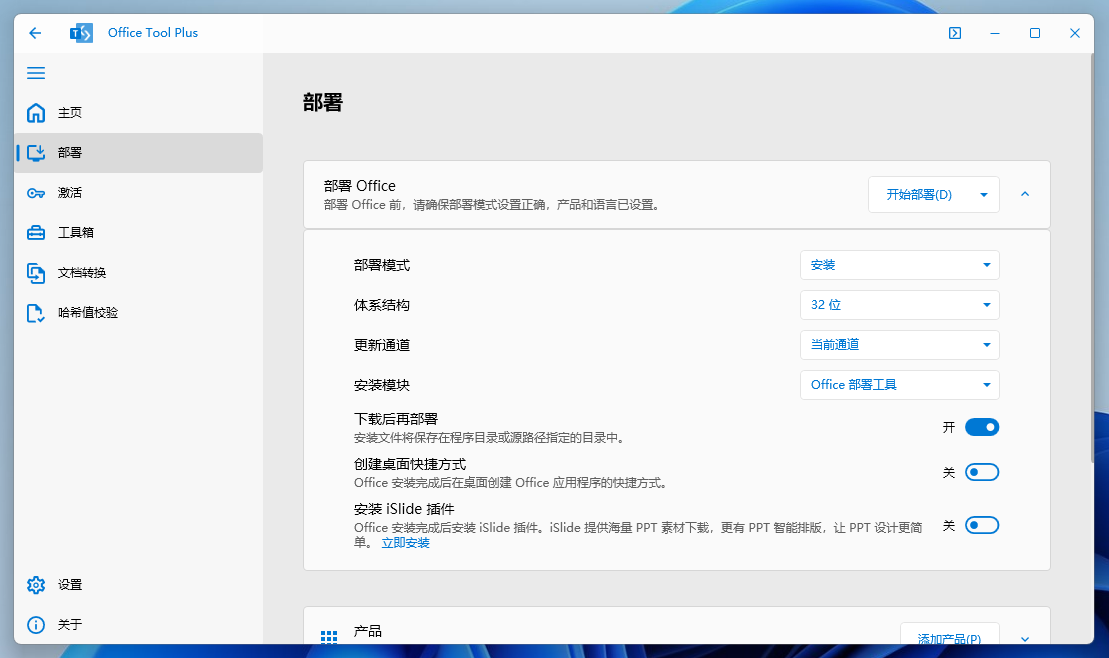Click the toolbox icon for 工具箱

(x=36, y=233)
